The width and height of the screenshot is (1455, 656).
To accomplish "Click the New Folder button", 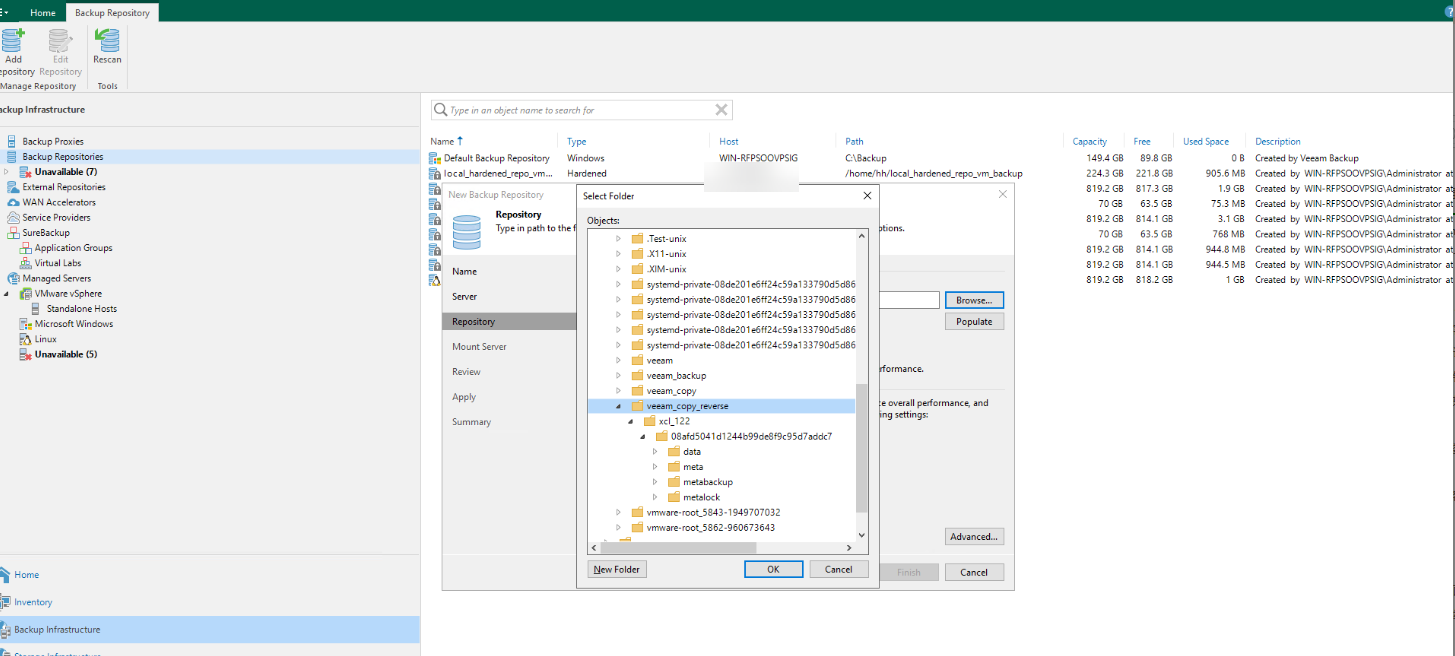I will [x=617, y=569].
